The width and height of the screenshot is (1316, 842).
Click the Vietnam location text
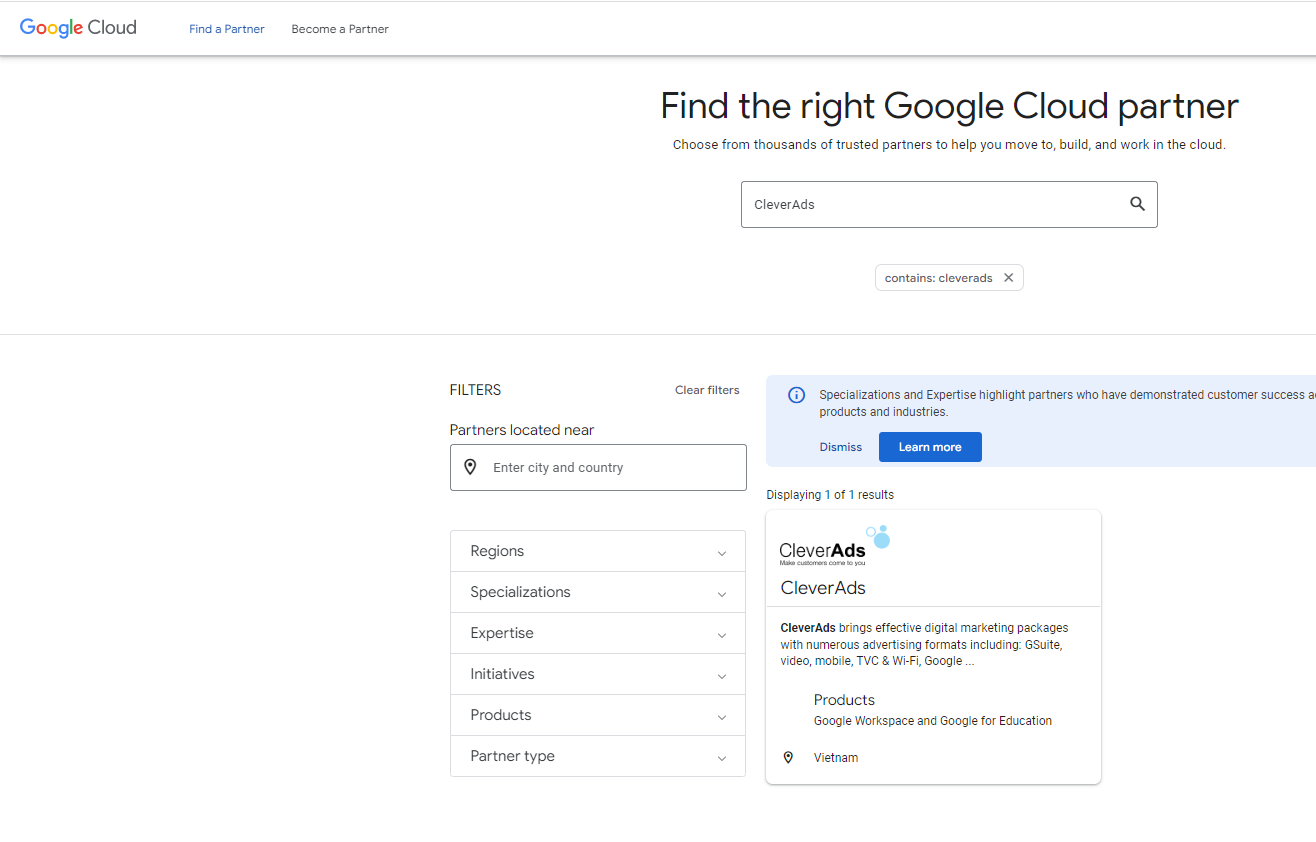pyautogui.click(x=836, y=758)
